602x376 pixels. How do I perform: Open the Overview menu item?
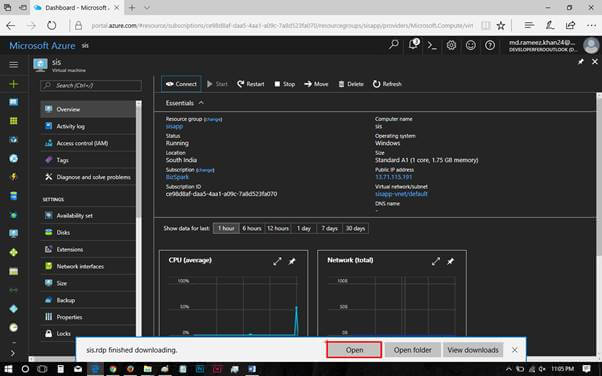(x=88, y=109)
